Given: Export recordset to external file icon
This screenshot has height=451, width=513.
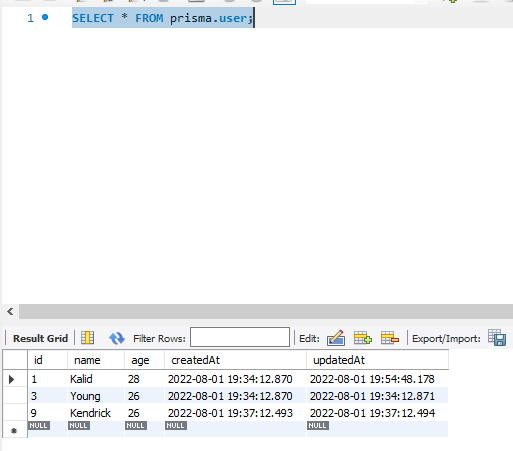Looking at the screenshot, I should click(x=497, y=337).
